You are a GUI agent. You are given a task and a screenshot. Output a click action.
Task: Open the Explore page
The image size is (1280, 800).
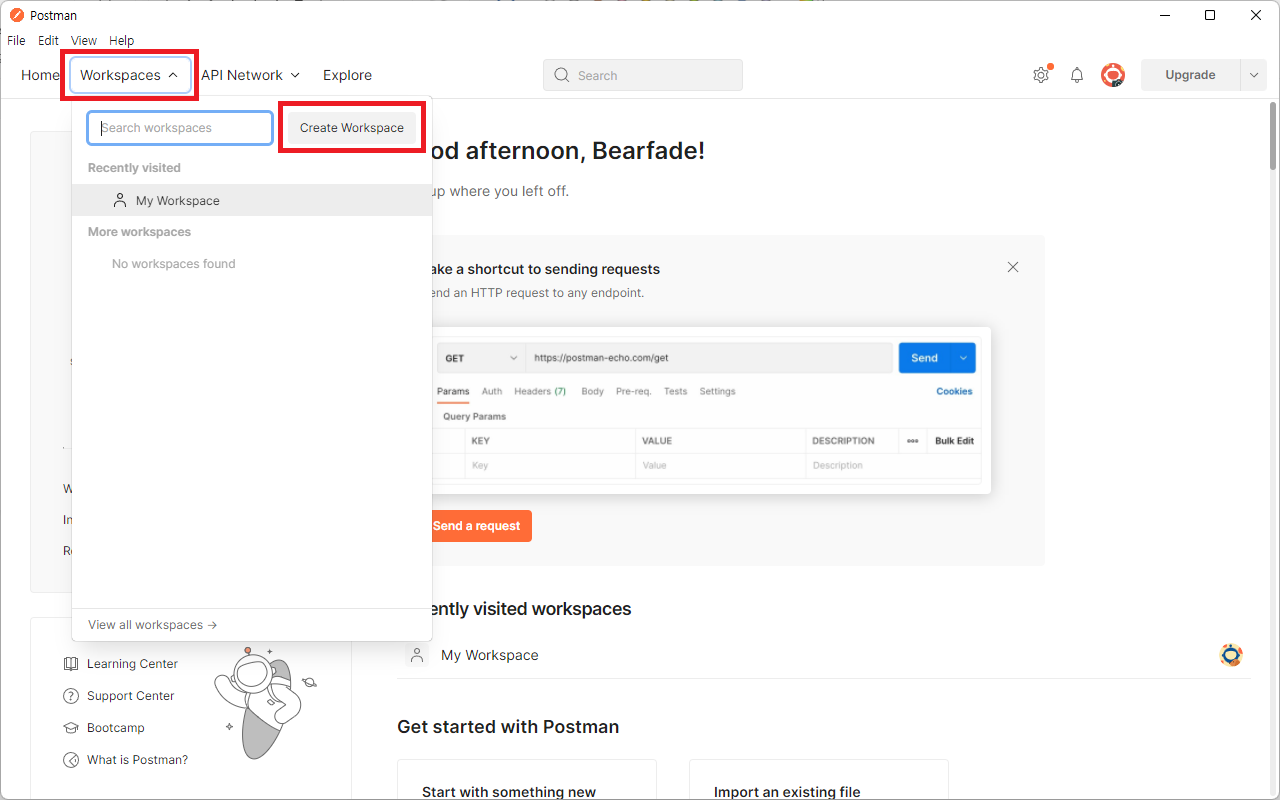coord(347,75)
